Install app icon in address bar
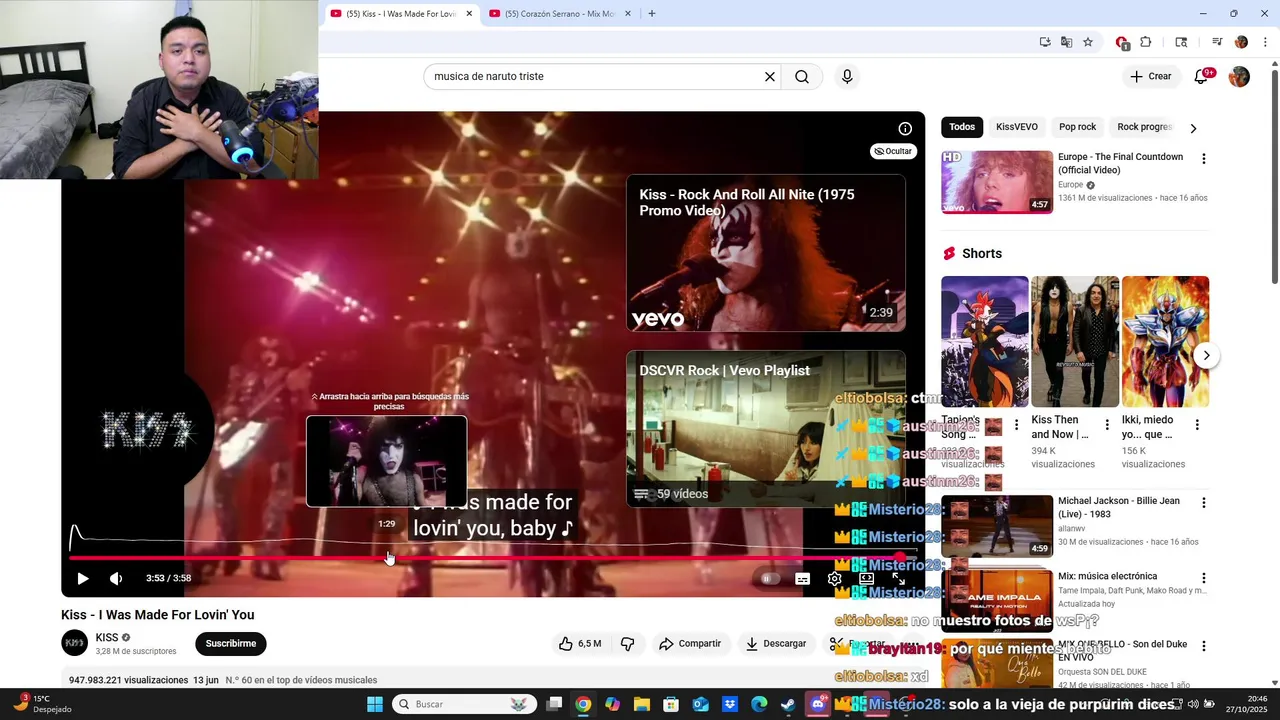Image resolution: width=1280 pixels, height=720 pixels. pyautogui.click(x=1045, y=42)
